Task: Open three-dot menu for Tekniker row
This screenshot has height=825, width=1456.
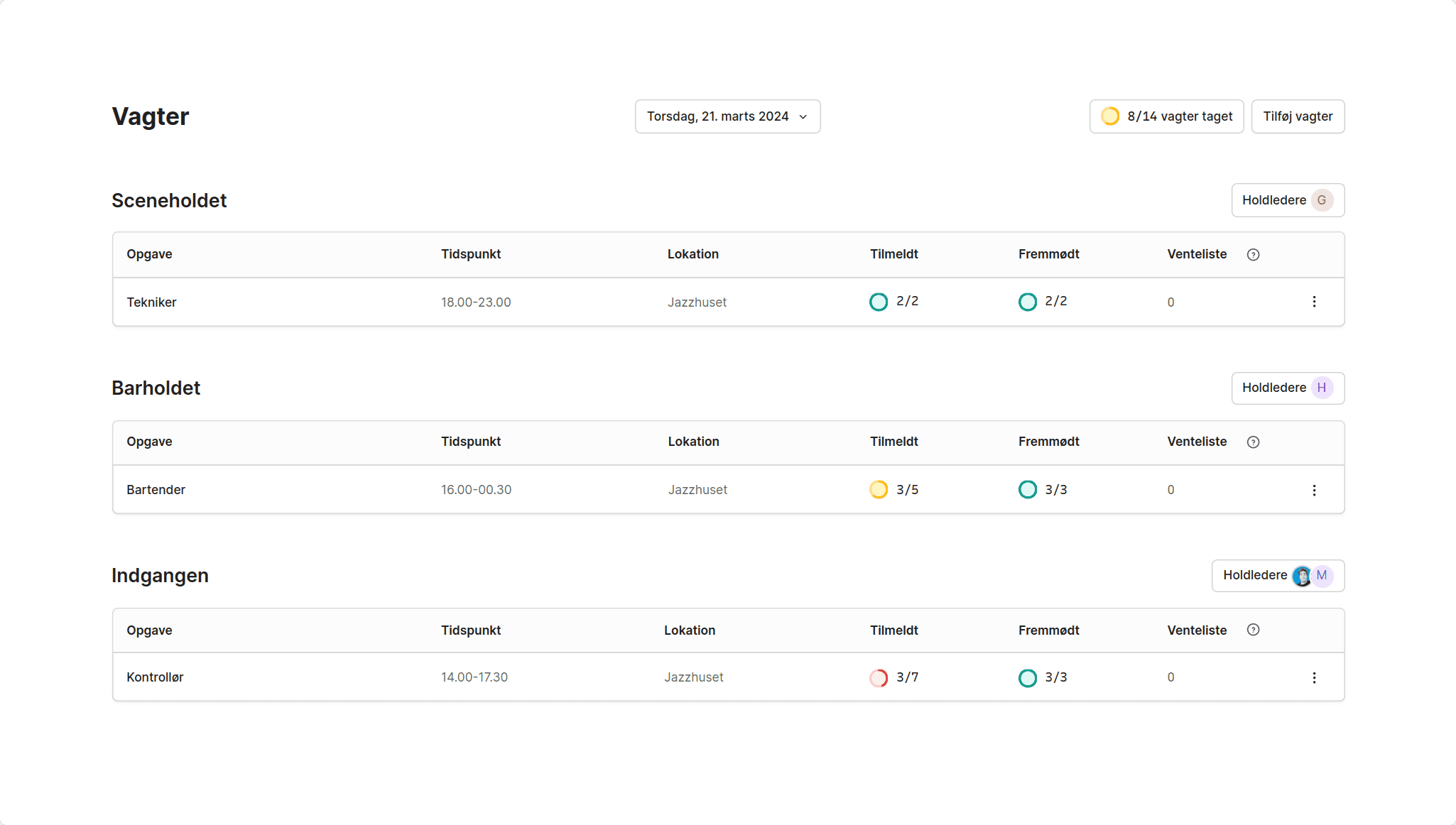Action: pyautogui.click(x=1314, y=302)
